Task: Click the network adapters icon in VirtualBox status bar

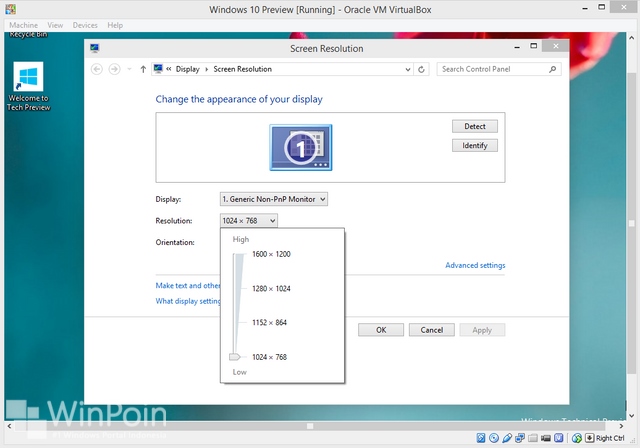Action: (520, 438)
